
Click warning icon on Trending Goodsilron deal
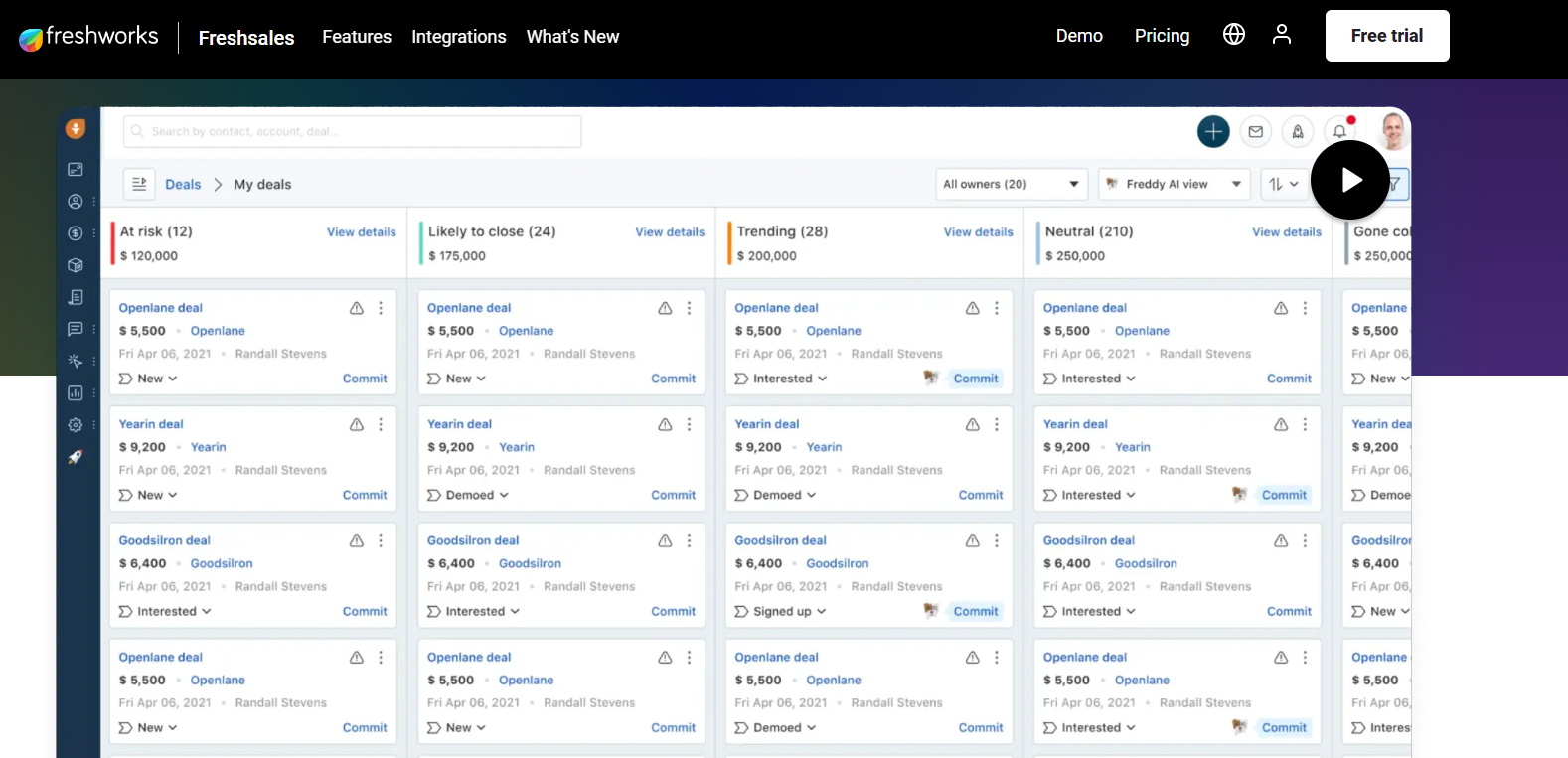point(973,540)
